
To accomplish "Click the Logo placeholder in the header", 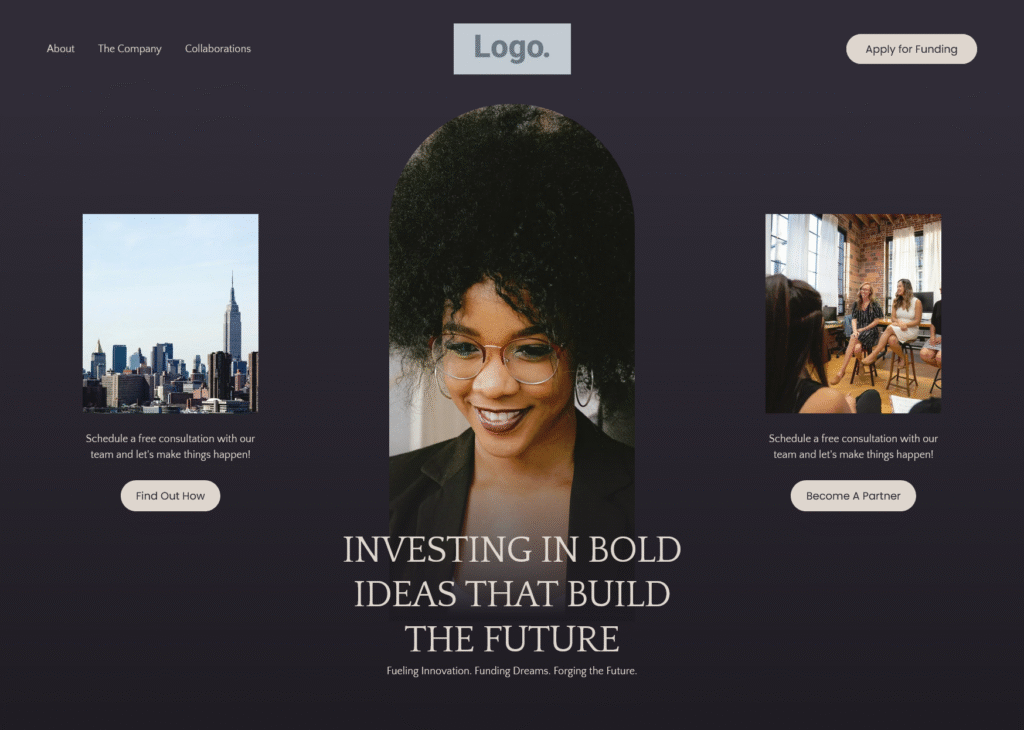I will 512,49.
